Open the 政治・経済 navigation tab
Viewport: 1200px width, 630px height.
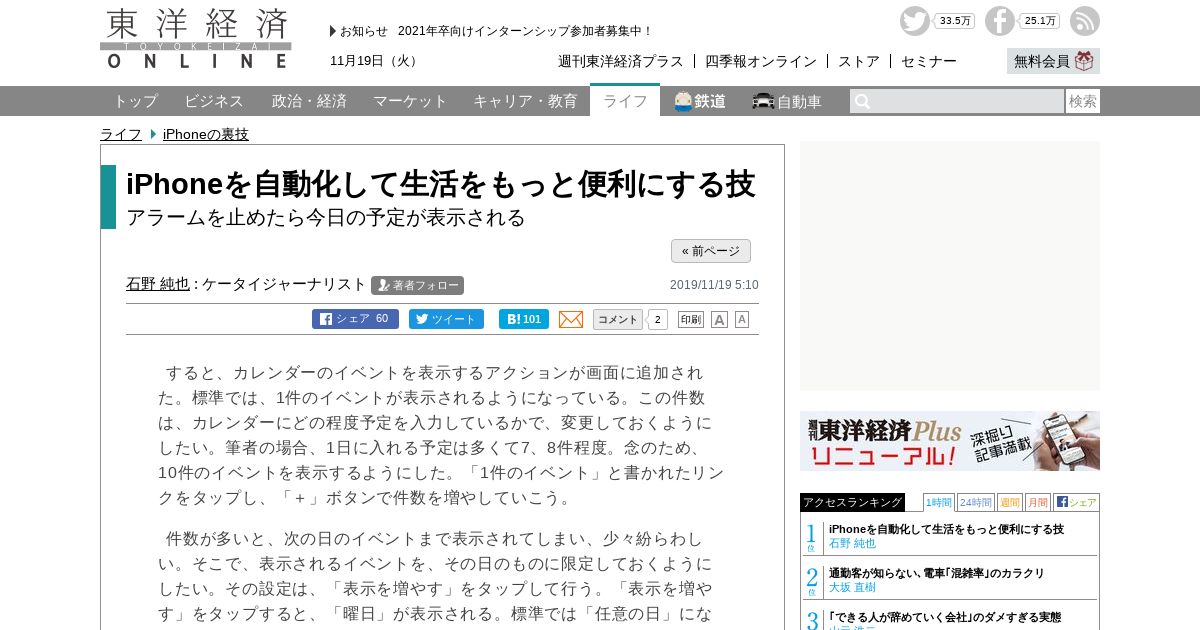[309, 101]
